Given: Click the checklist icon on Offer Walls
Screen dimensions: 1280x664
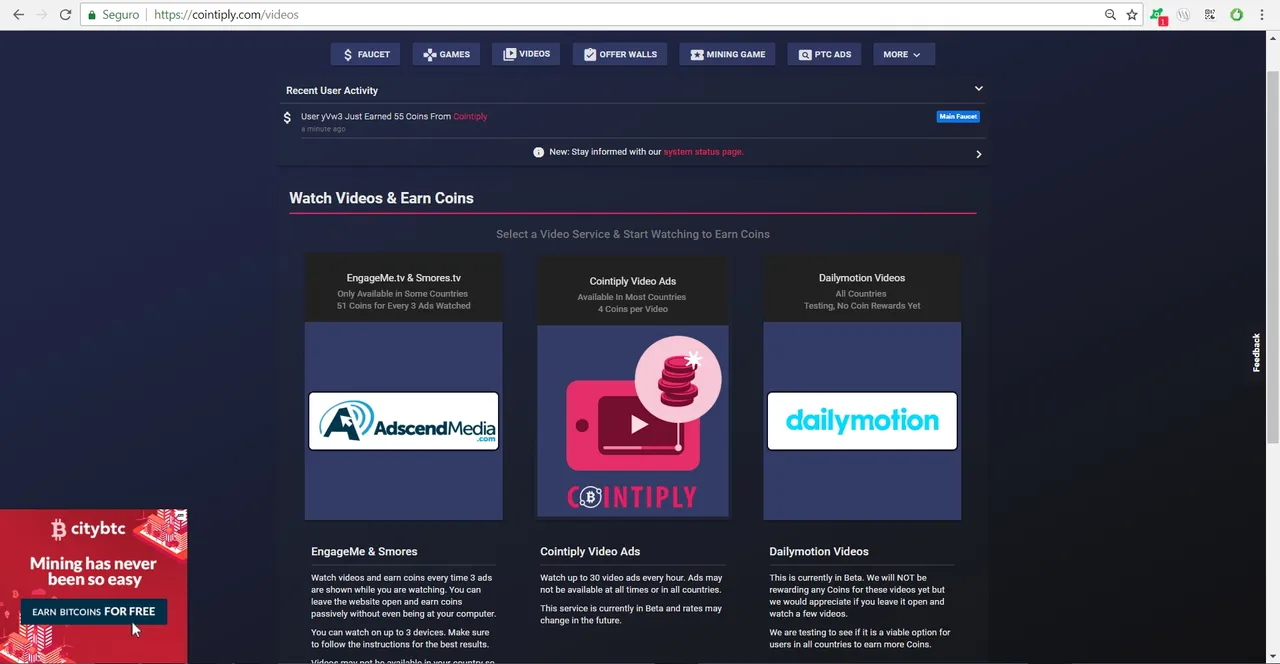Looking at the screenshot, I should coord(590,55).
